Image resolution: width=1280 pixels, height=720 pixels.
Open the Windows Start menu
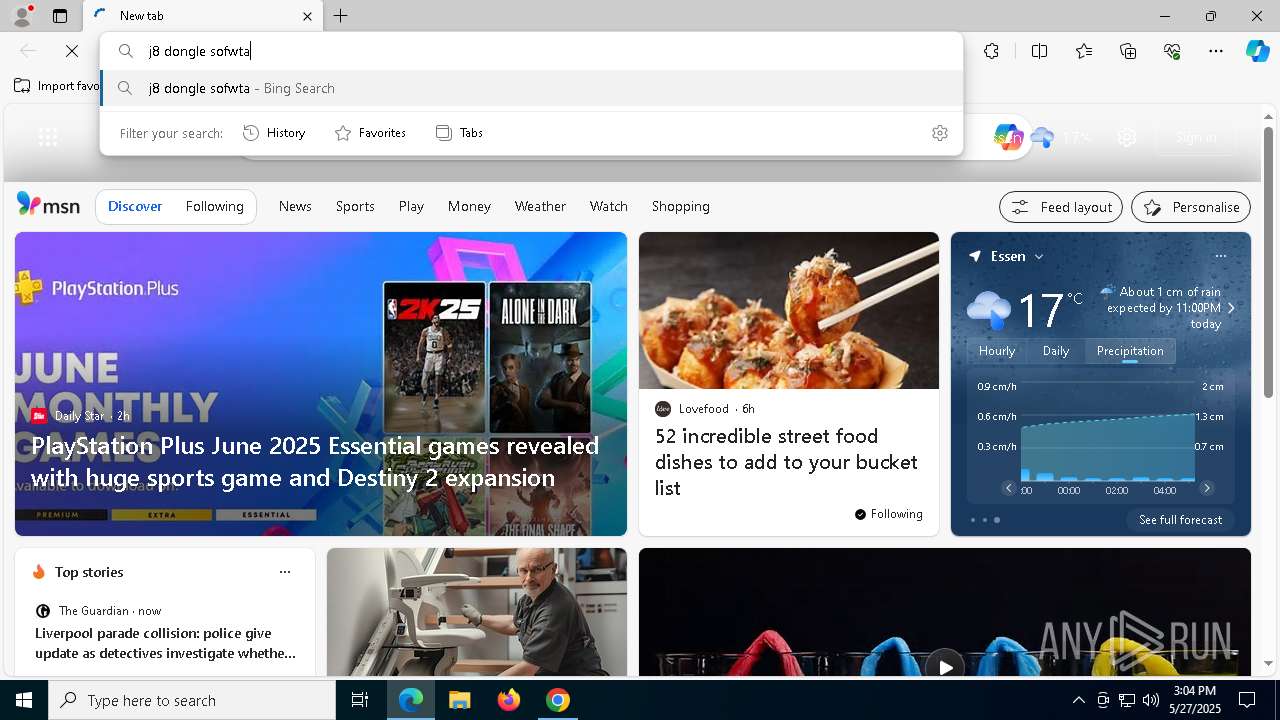tap(24, 700)
